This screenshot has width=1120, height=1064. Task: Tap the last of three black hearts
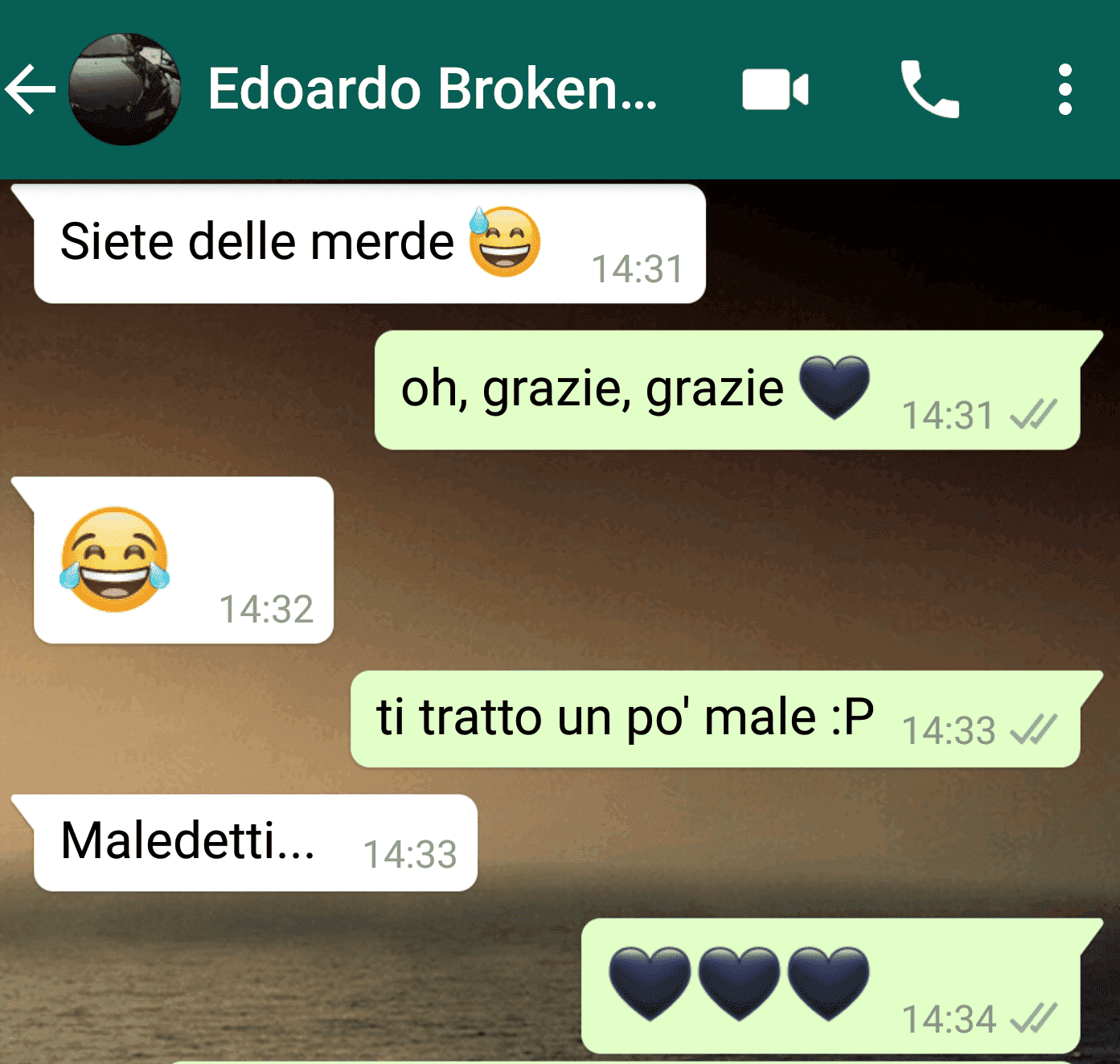coord(828,983)
